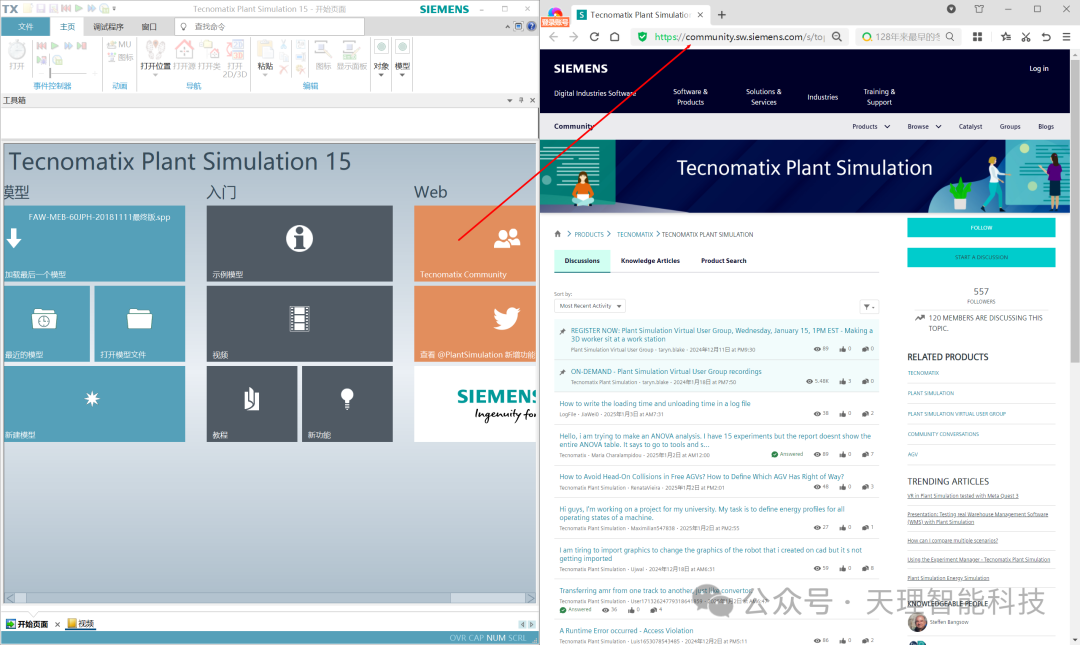Click the browser home icon
1080x645 pixels.
click(x=614, y=37)
